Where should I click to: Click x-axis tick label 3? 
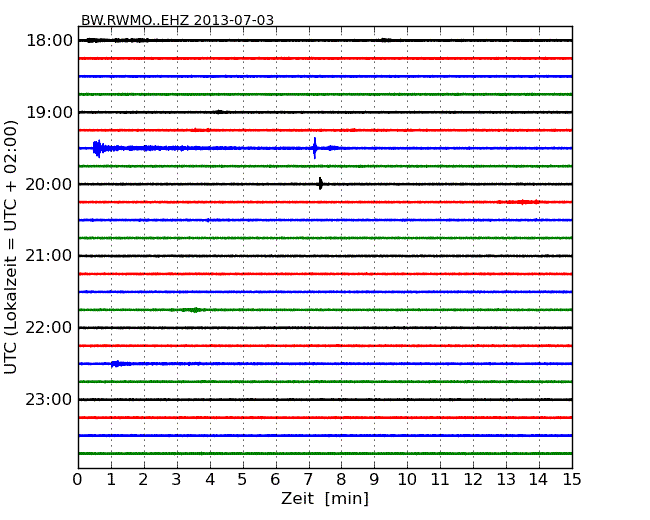click(x=177, y=480)
